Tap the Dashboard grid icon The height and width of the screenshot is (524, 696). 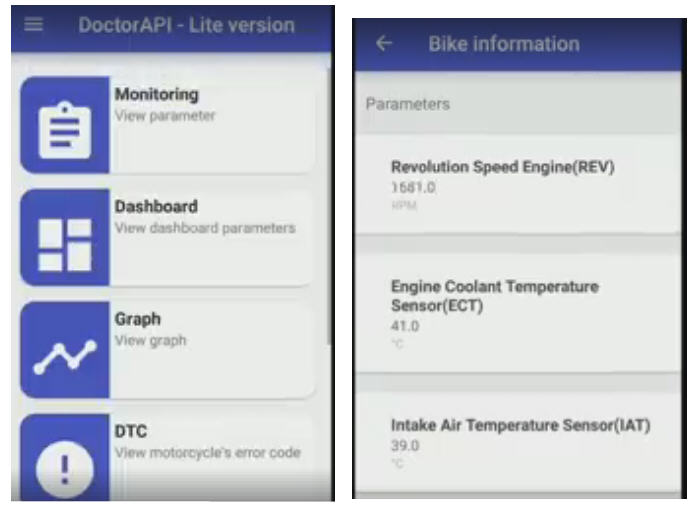pyautogui.click(x=65, y=237)
